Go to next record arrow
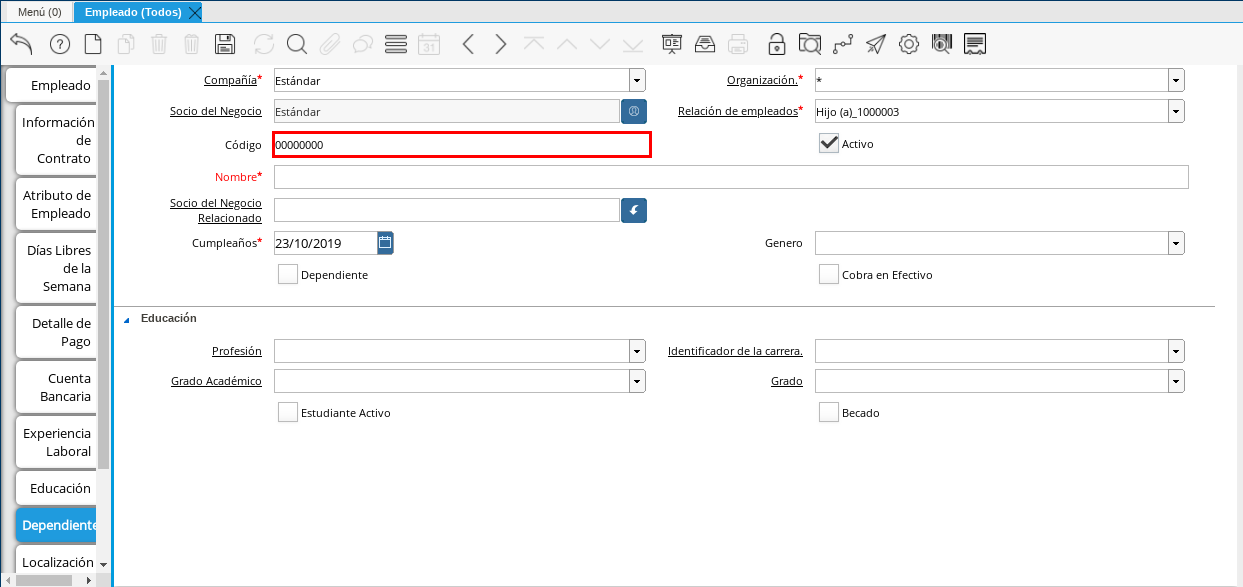Viewport: 1243px width, 587px height. [x=501, y=44]
